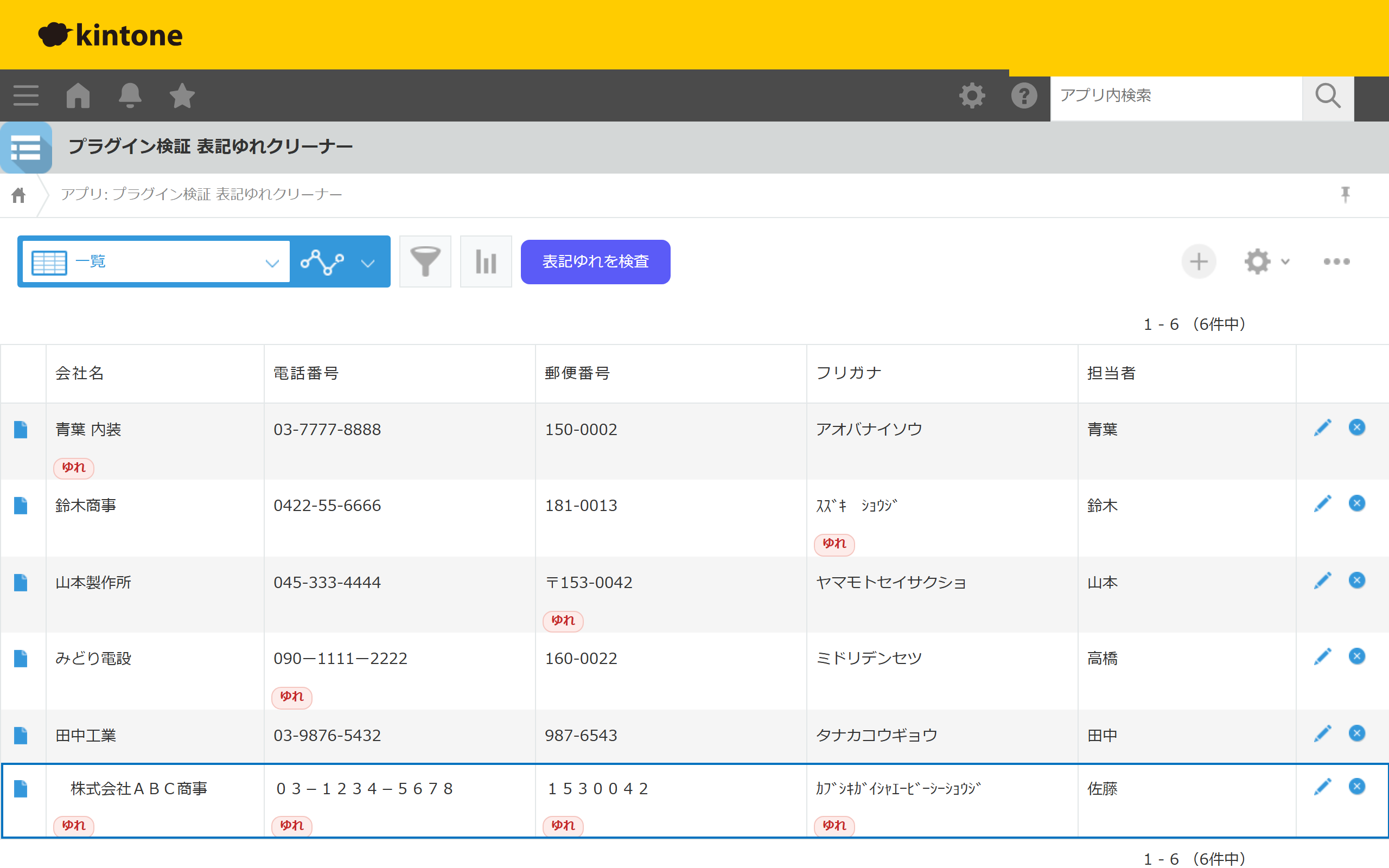Image resolution: width=1389 pixels, height=868 pixels.
Task: Edit the 株式会社ＡＢＣ商事 row with pencil
Action: [1322, 787]
